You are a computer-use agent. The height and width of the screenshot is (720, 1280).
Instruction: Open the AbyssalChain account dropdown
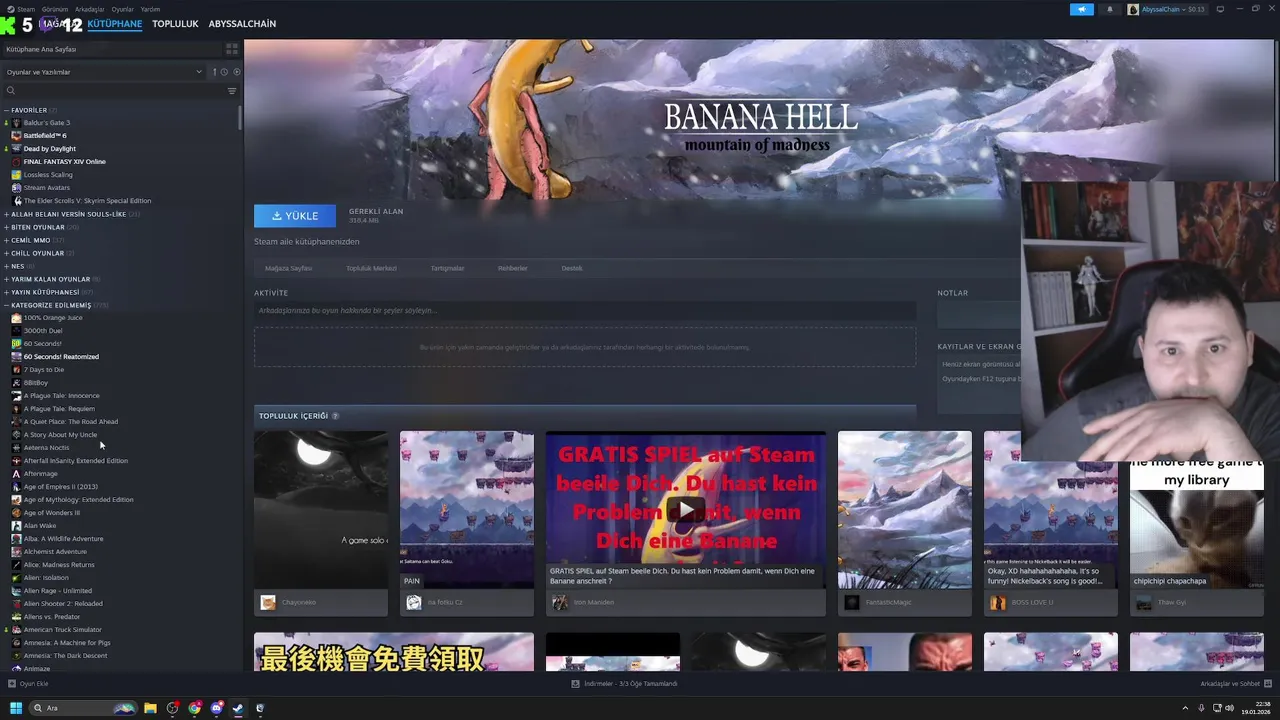pos(1167,9)
